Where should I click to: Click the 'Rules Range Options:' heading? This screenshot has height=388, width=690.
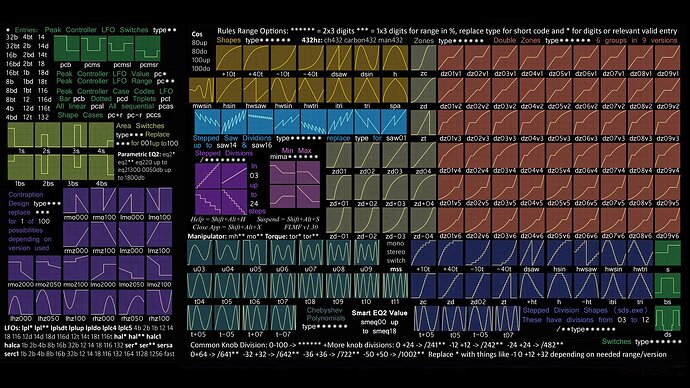(253, 31)
